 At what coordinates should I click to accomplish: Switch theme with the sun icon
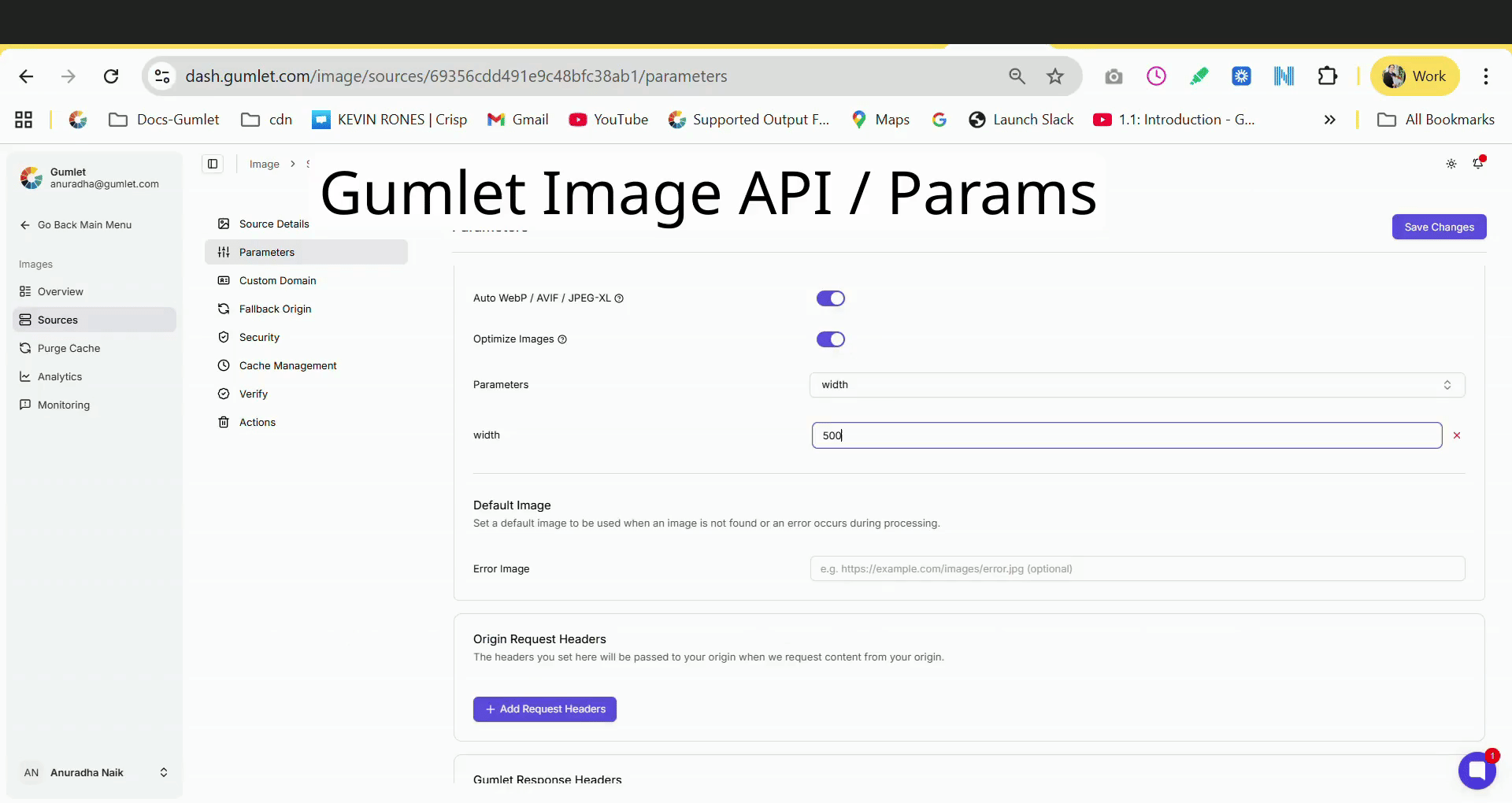pos(1451,164)
